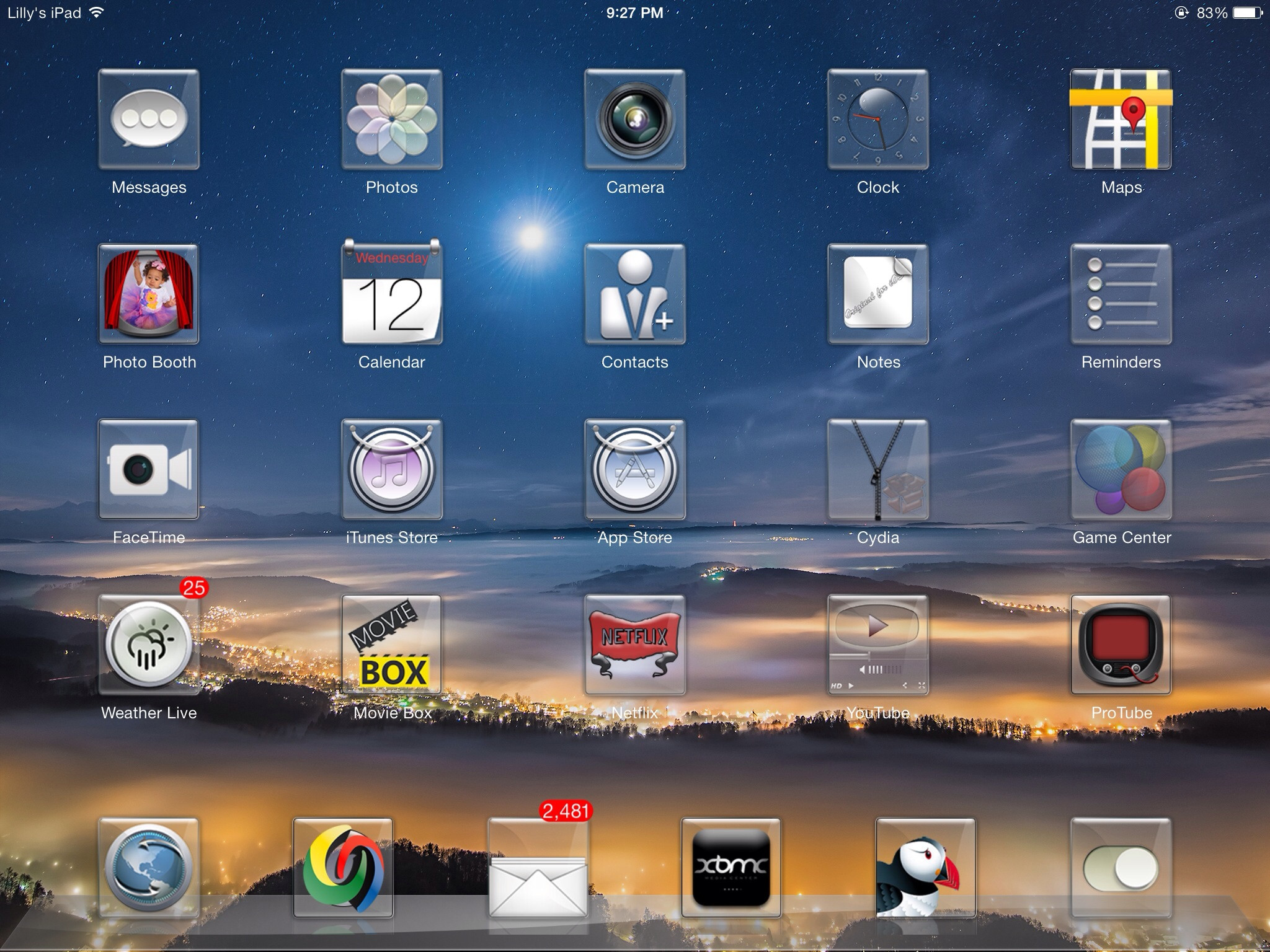Screen dimensions: 1270x952
Task: Launch Game Center
Action: pyautogui.click(x=1121, y=469)
